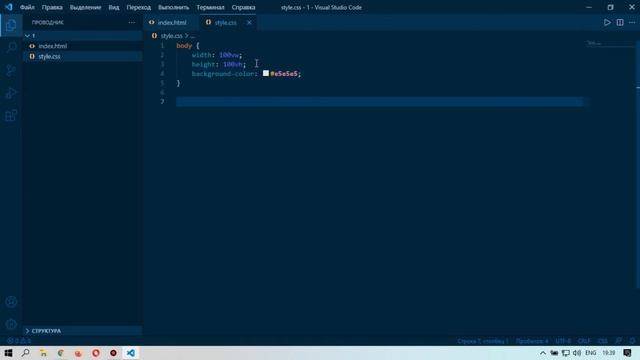Screen dimensions: 640x360
Task: Split the editor to the right
Action: (x=620, y=22)
